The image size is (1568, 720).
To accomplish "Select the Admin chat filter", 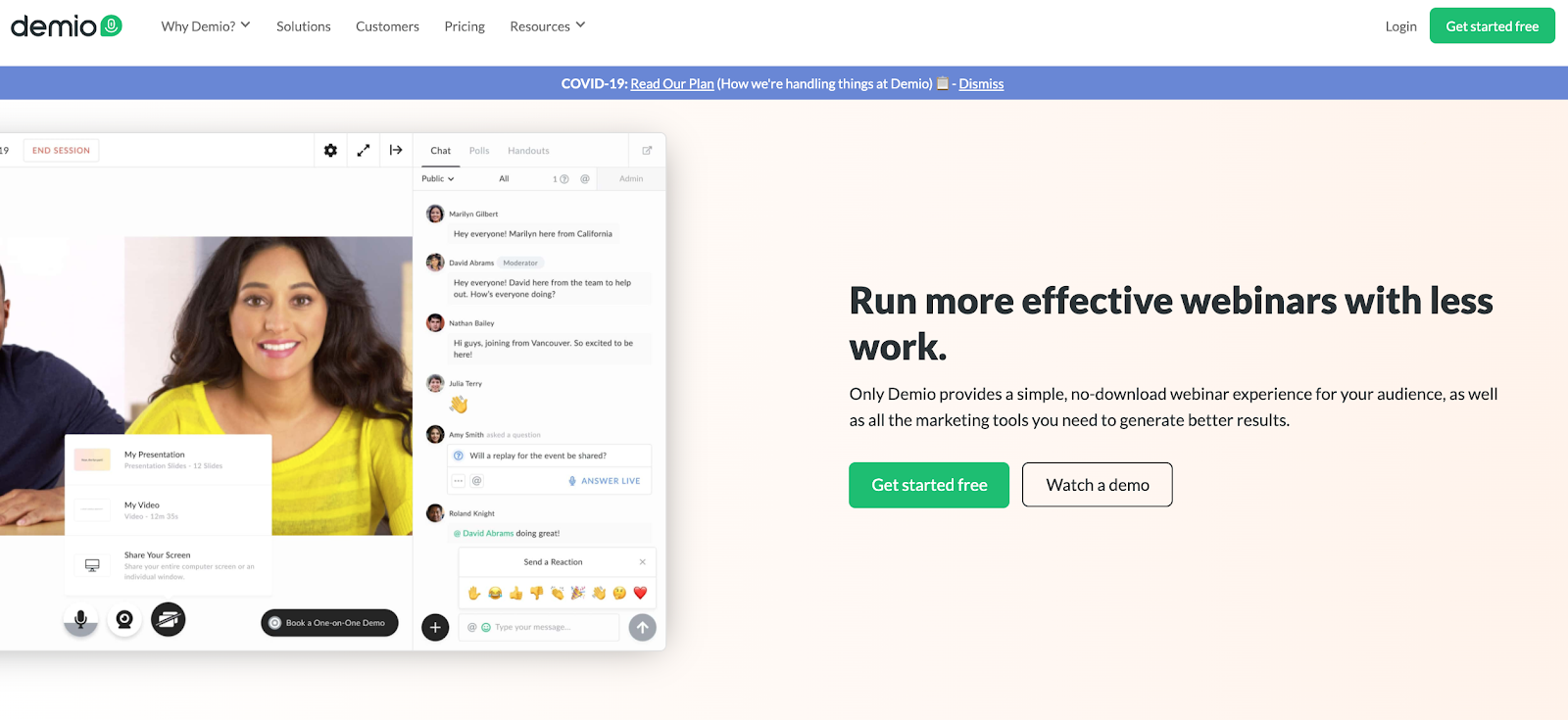I will 631,179.
